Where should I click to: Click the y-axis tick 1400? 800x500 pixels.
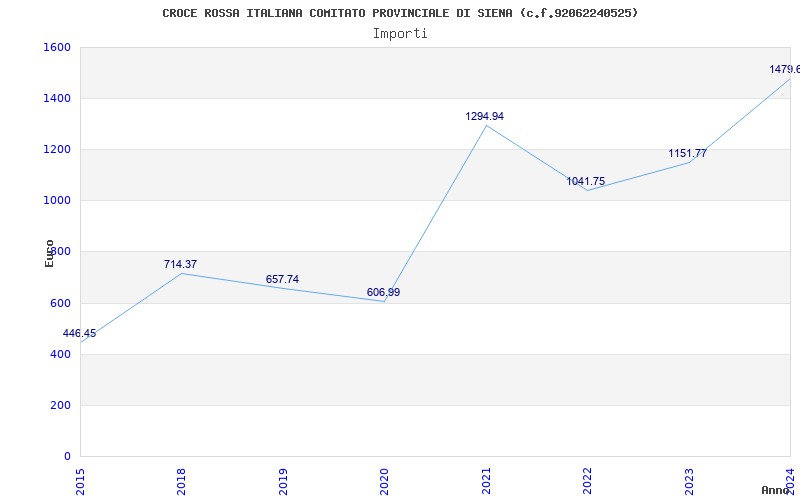(x=57, y=98)
